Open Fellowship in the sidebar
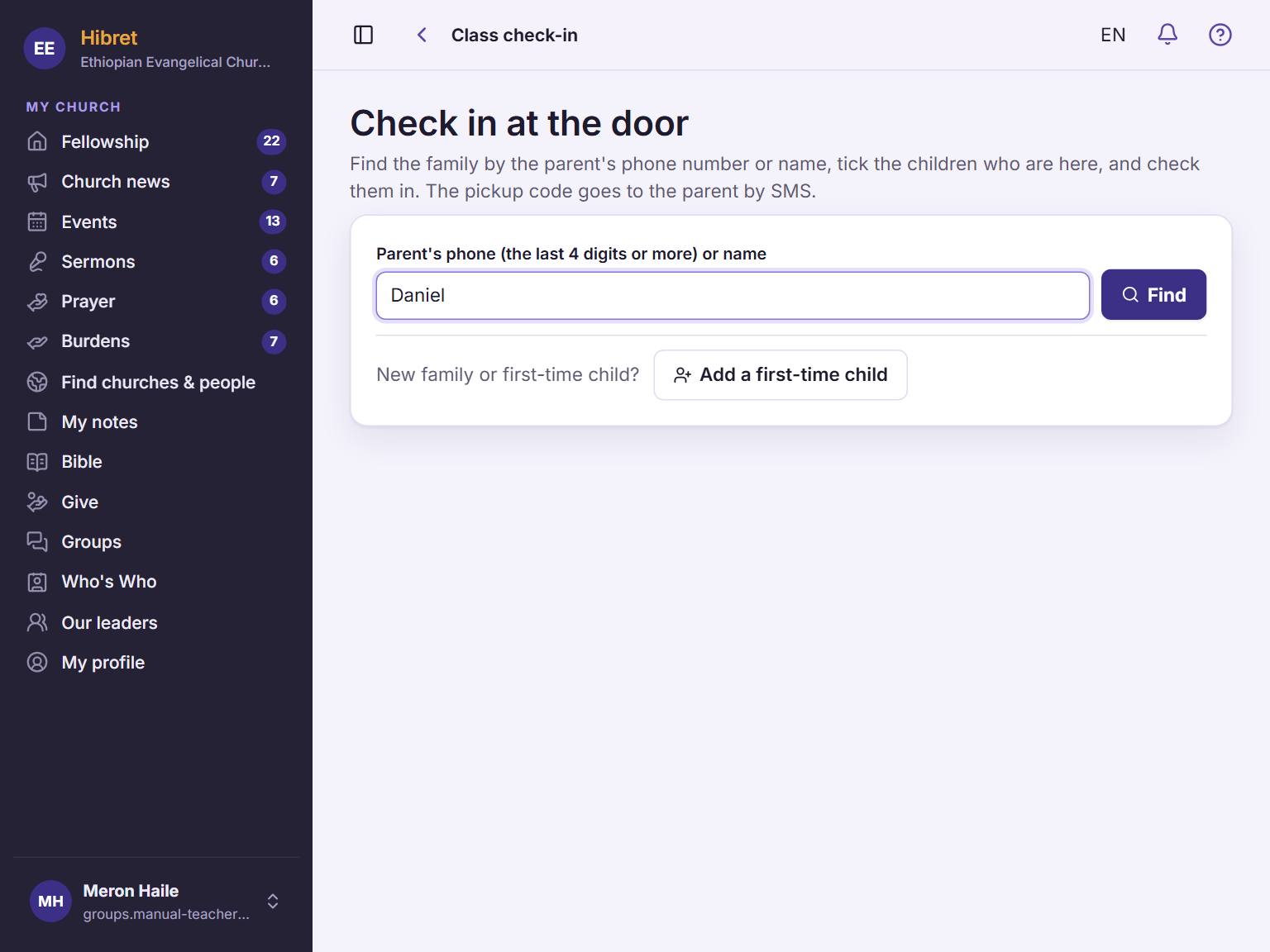This screenshot has height=952, width=1270. [x=156, y=141]
